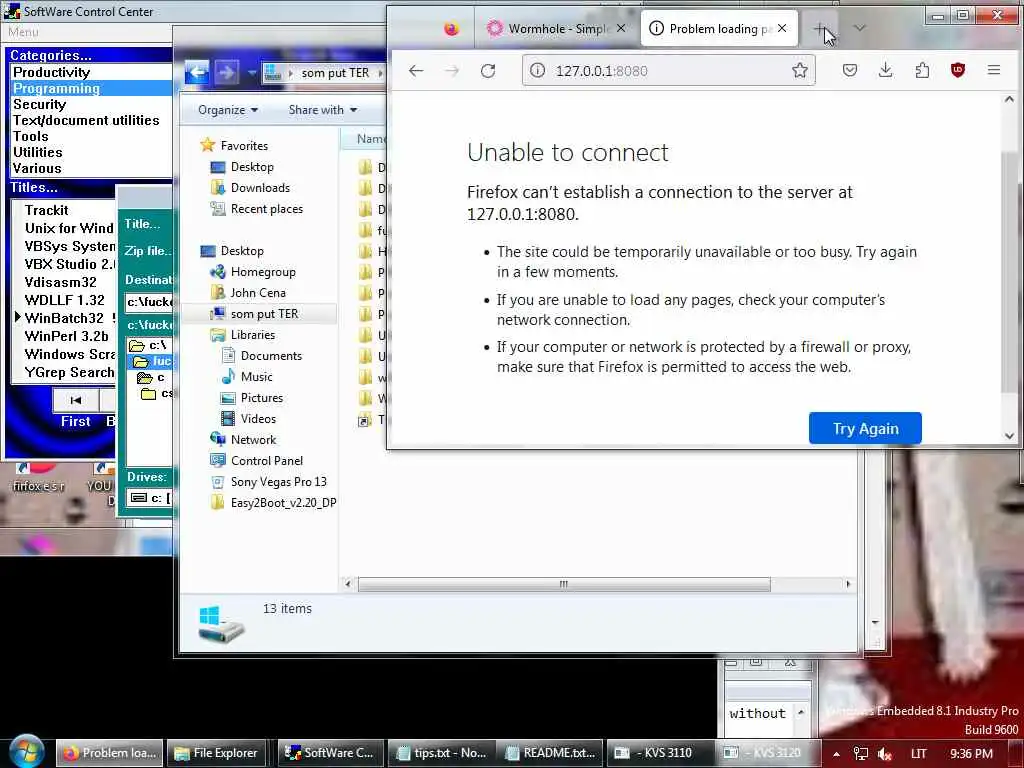
Task: Select Trackit in the Titles list
Action: coord(46,210)
